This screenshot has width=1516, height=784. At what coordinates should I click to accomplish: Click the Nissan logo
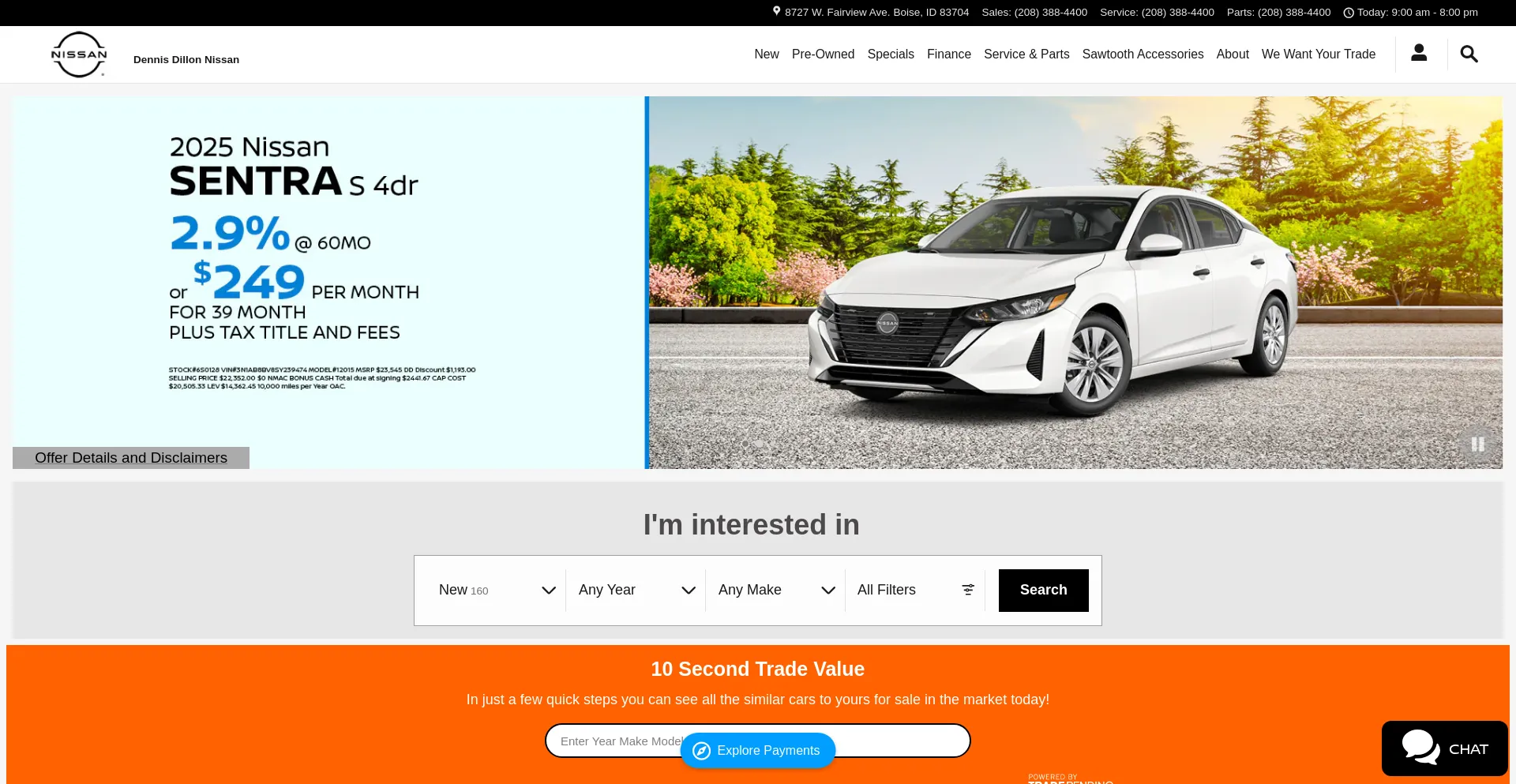pyautogui.click(x=78, y=54)
